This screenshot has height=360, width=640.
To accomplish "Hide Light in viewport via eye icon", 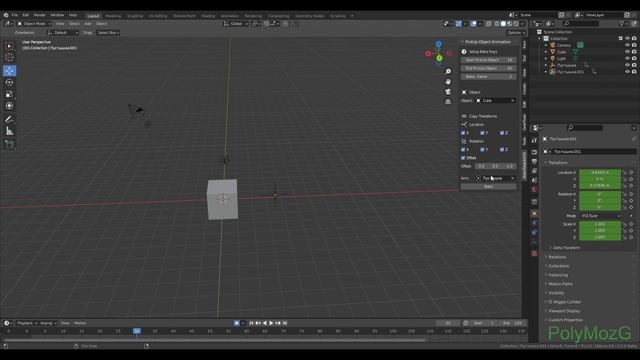I will 627,58.
